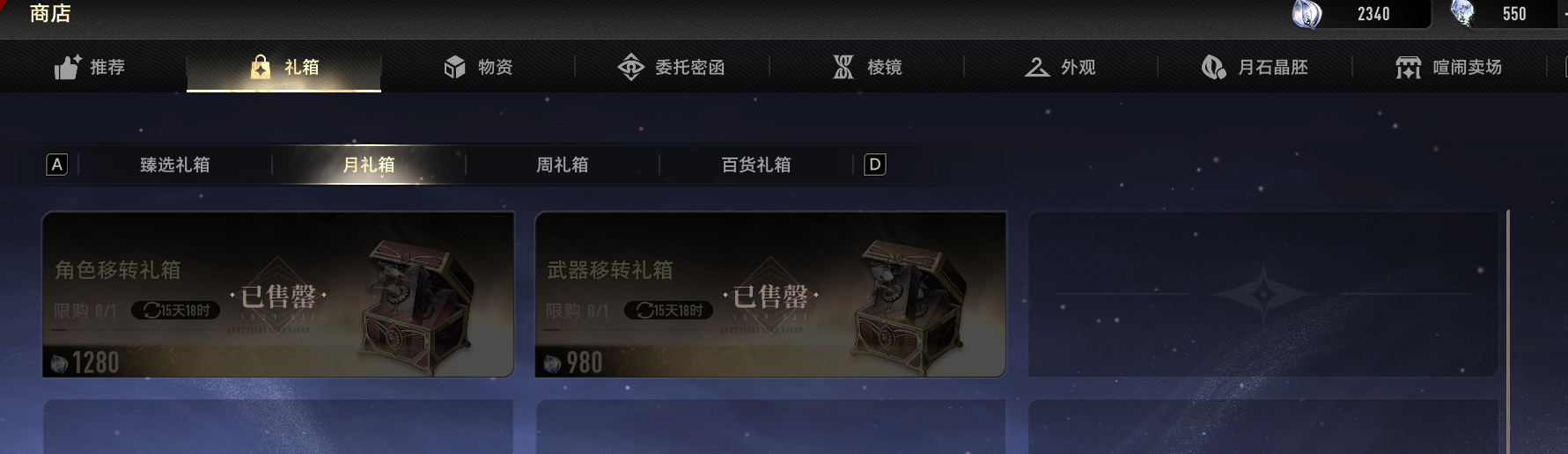This screenshot has width=1568, height=454.
Task: Open the 武器移转礼箱 sold-out card
Action: click(770, 295)
